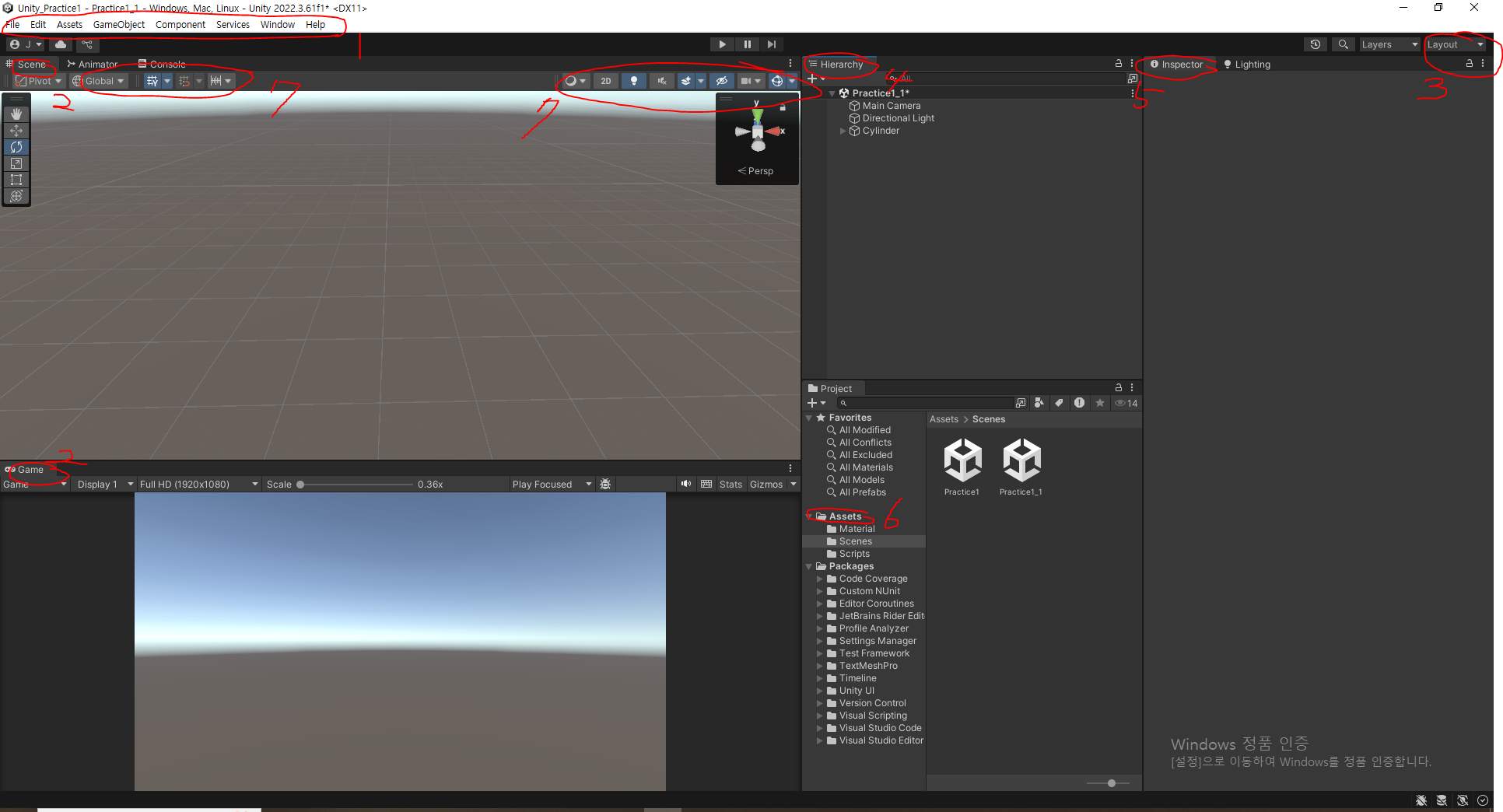1503x812 pixels.
Task: Toggle scene gizmos button
Action: 777,81
